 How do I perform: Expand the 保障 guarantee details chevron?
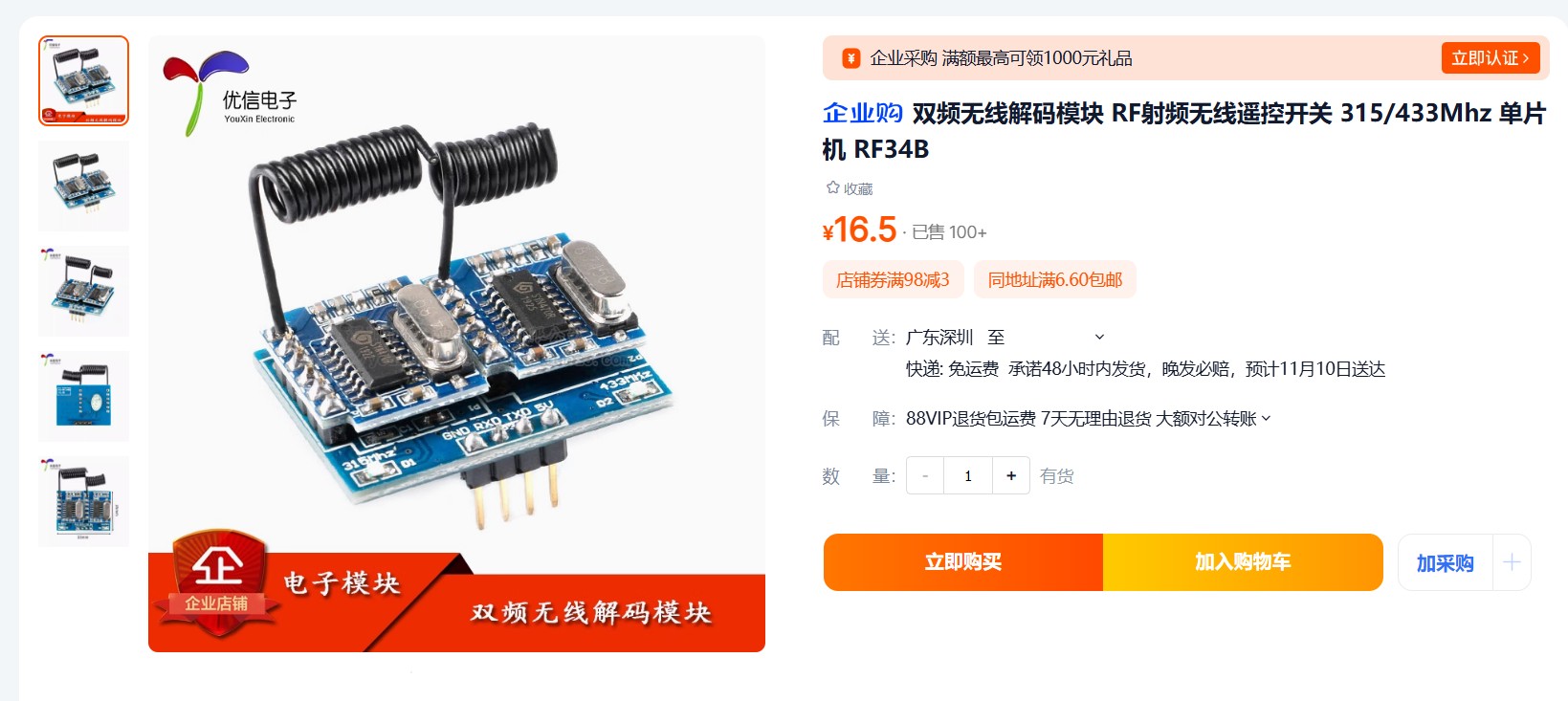point(1267,418)
